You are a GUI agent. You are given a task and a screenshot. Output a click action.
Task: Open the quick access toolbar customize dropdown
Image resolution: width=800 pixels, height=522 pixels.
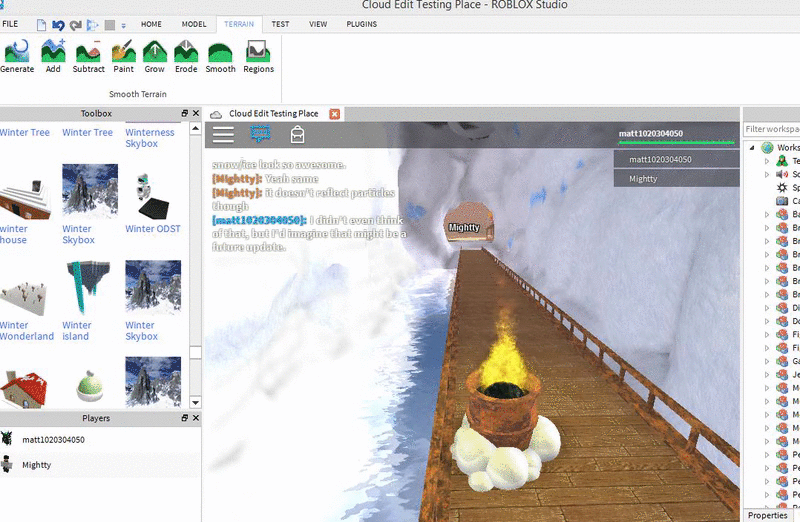pos(123,25)
